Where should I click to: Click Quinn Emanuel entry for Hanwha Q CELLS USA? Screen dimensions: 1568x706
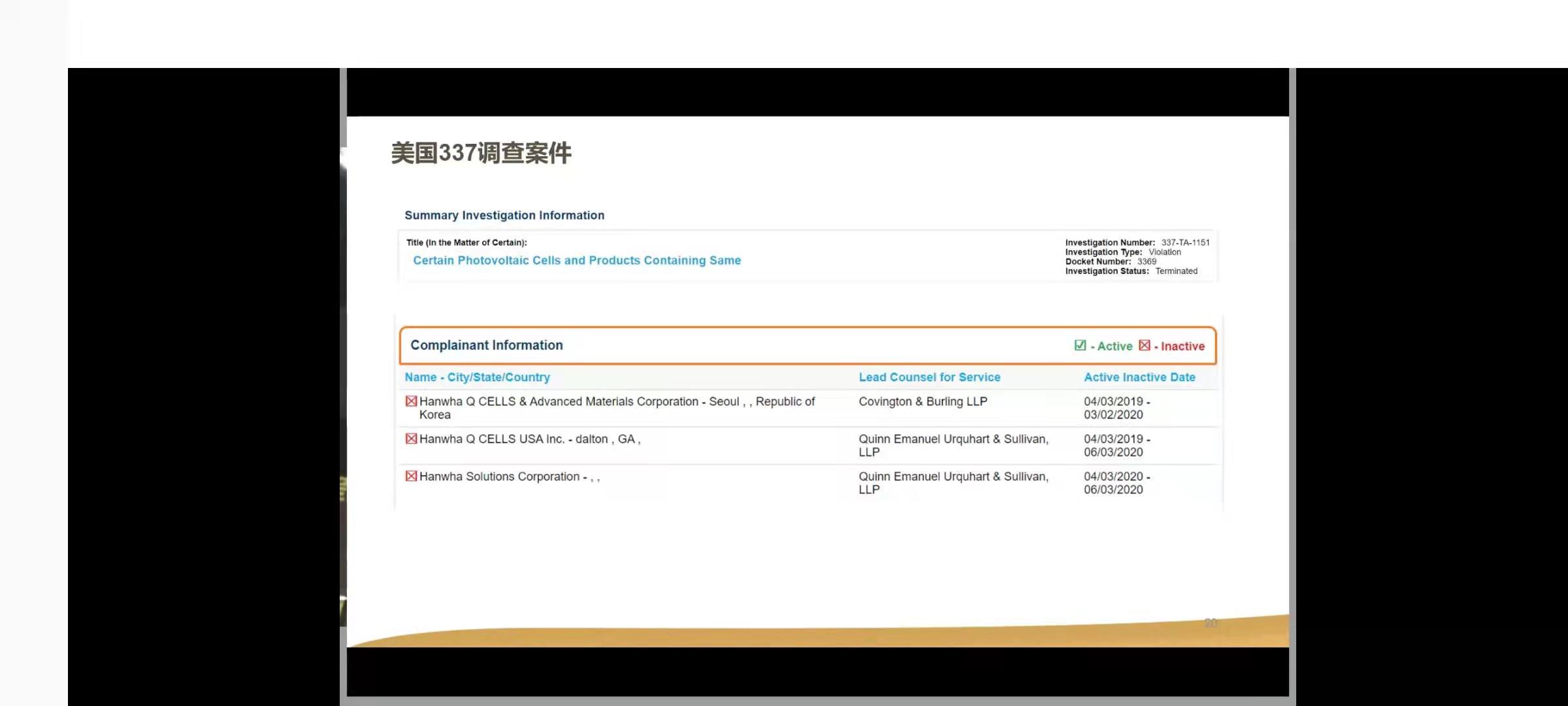tap(953, 445)
